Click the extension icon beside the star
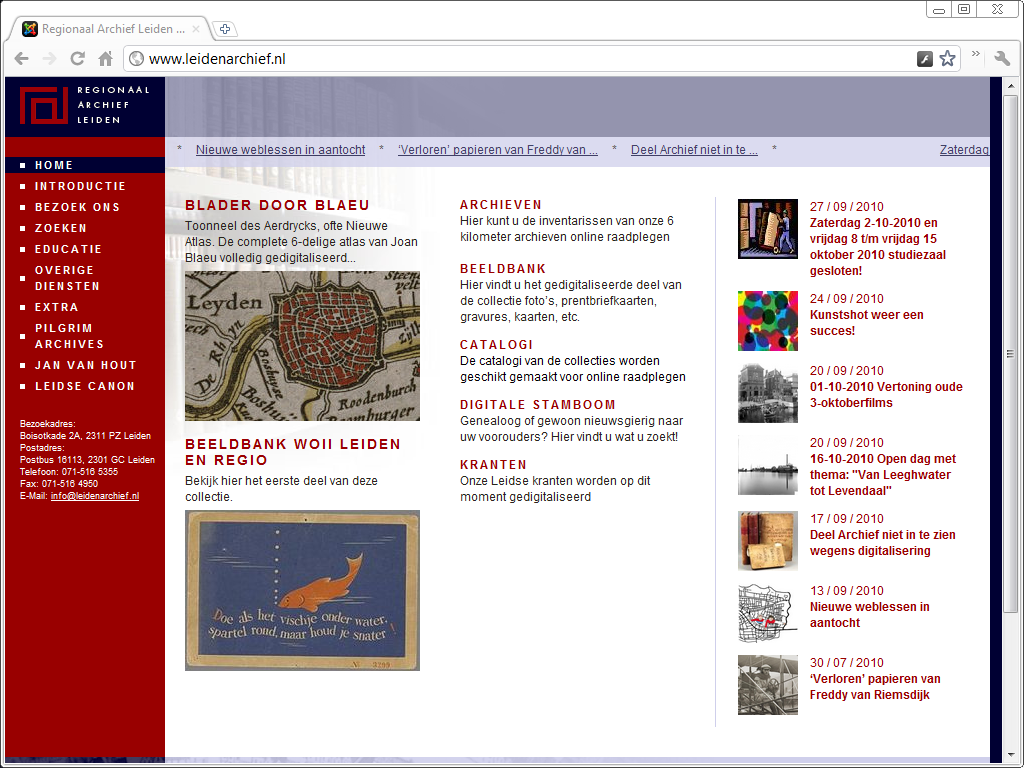This screenshot has height=768, width=1024. point(925,59)
